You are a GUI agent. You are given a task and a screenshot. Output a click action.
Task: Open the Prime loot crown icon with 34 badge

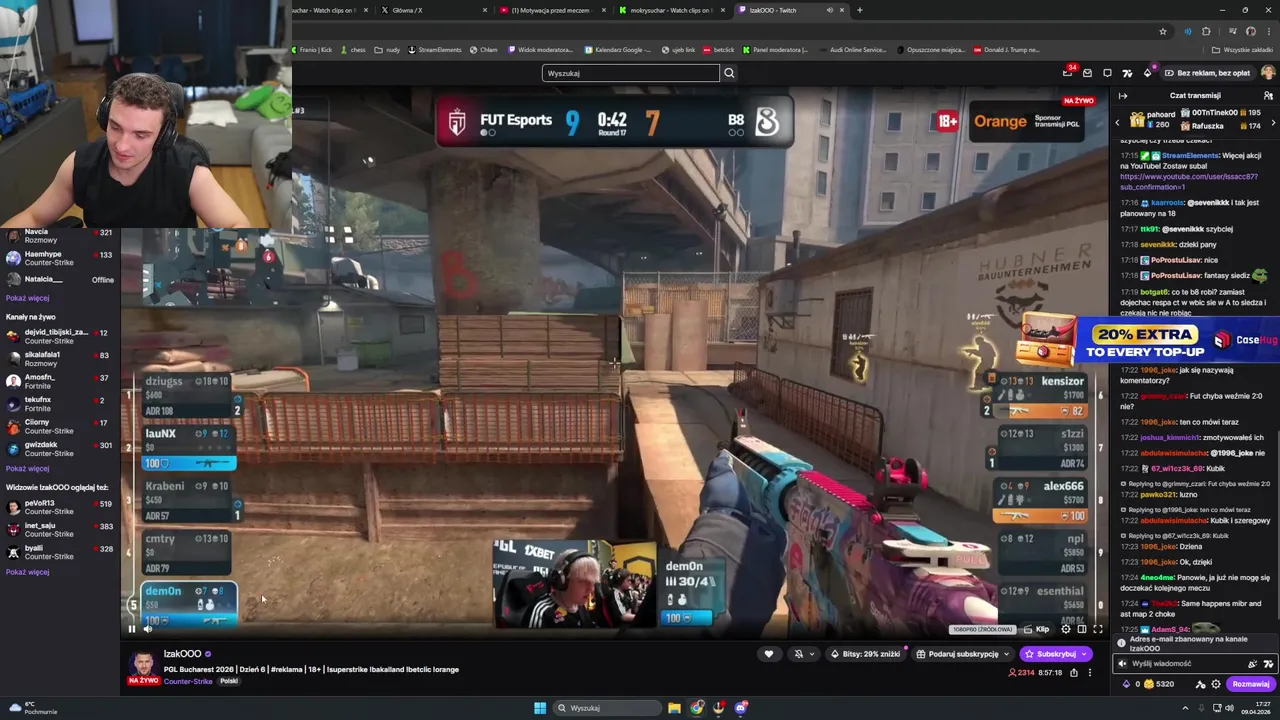(x=1068, y=73)
